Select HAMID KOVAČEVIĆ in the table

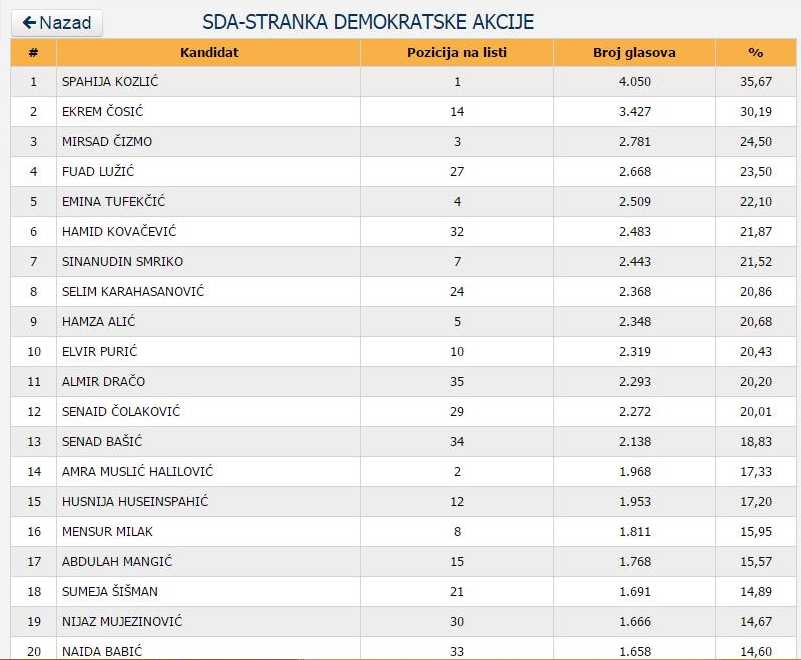click(x=118, y=232)
